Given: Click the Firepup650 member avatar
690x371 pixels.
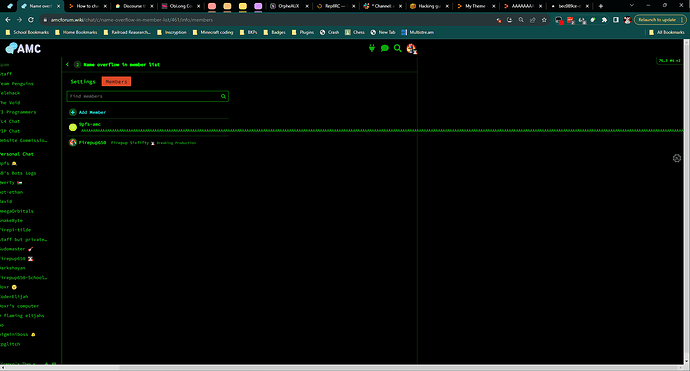Looking at the screenshot, I should [73, 142].
